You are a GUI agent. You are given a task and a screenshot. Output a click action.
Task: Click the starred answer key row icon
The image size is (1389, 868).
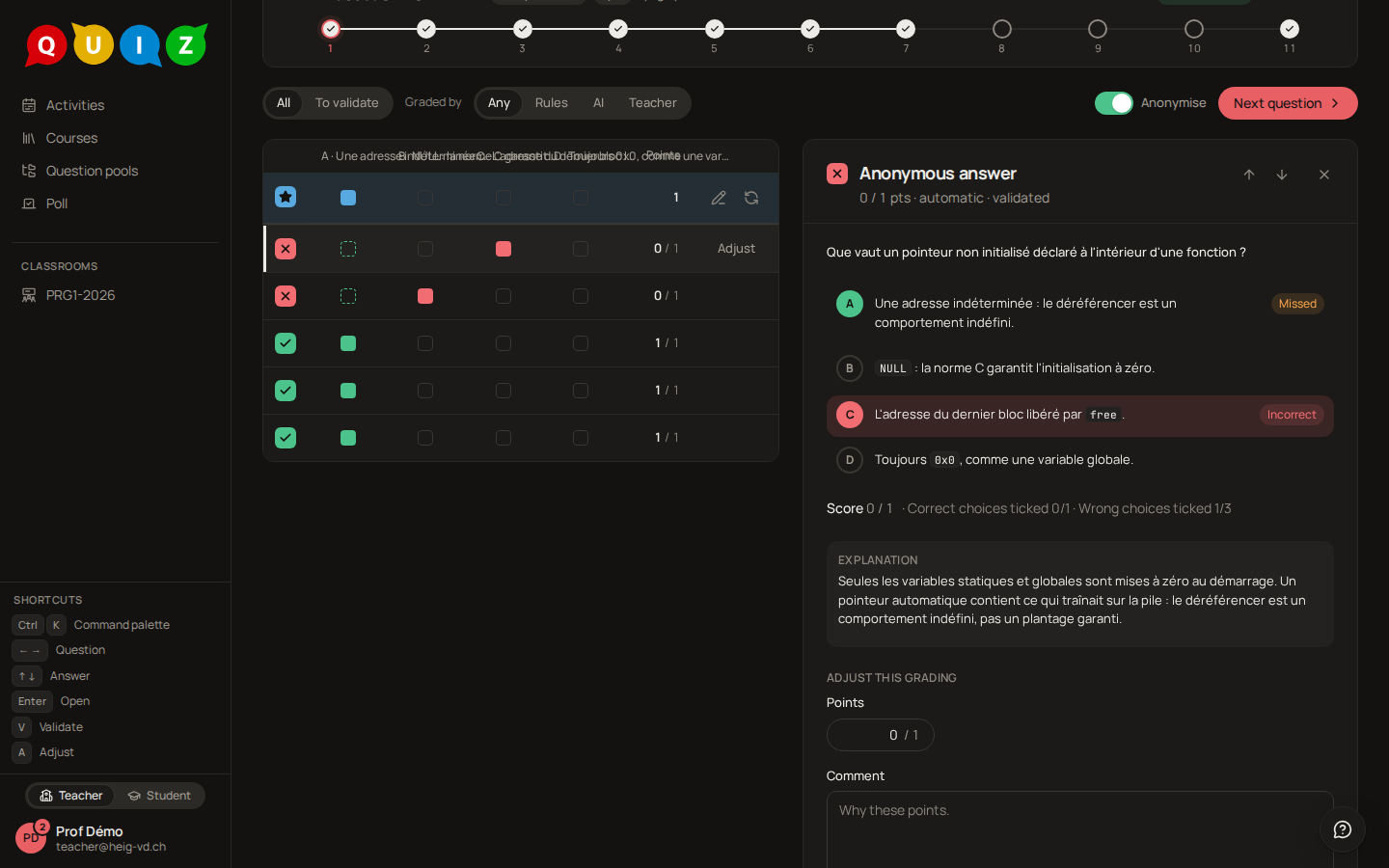[x=286, y=197]
